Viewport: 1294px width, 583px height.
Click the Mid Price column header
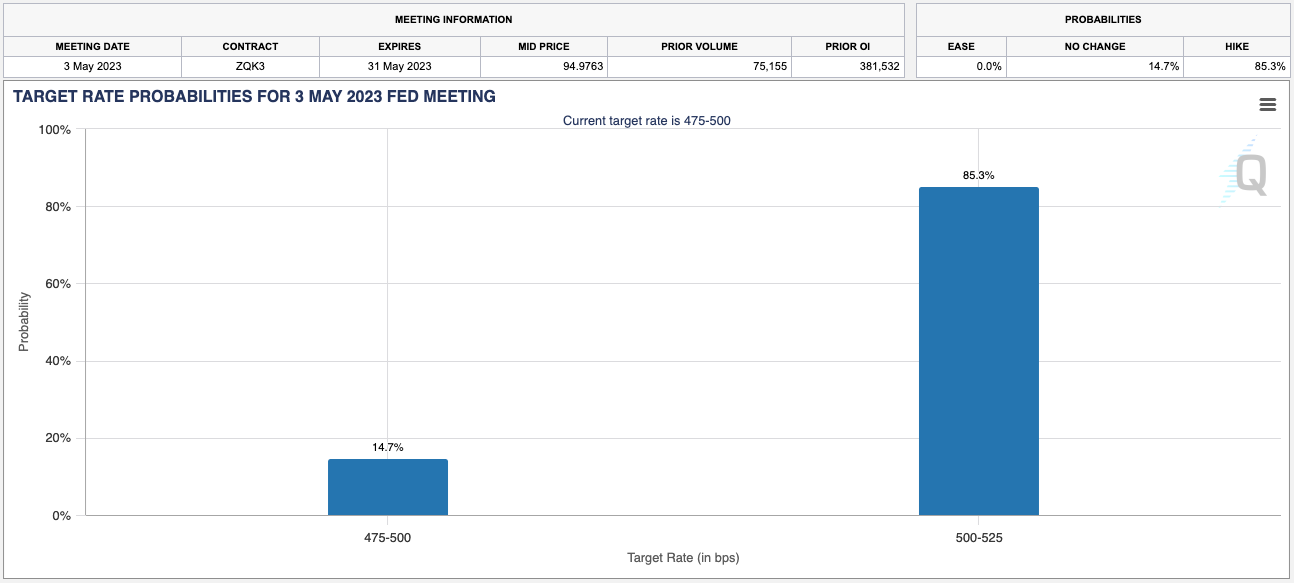(x=543, y=46)
